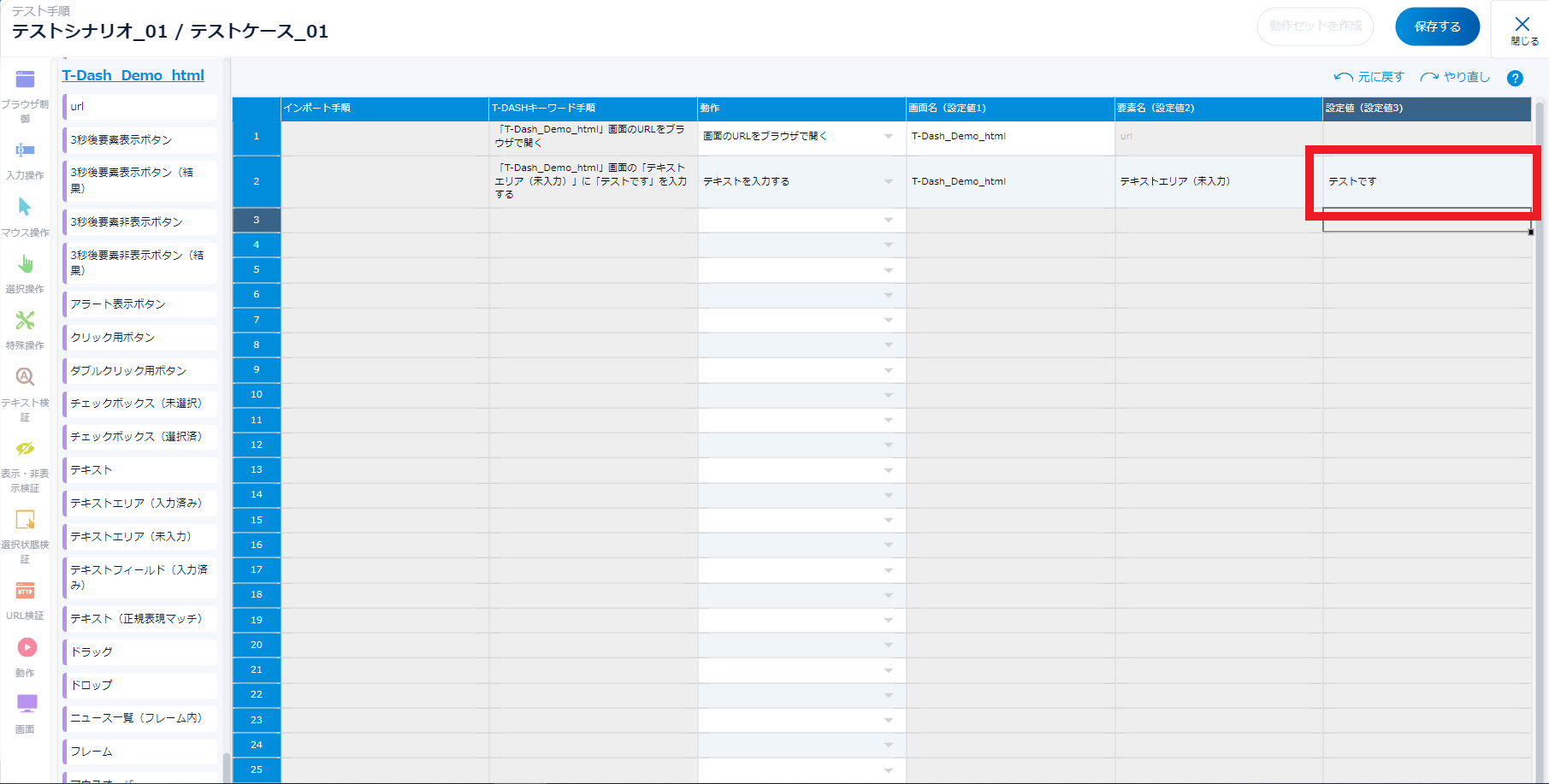Open the ブラウザ制御 category icon
This screenshot has width=1549, height=784.
click(x=25, y=80)
